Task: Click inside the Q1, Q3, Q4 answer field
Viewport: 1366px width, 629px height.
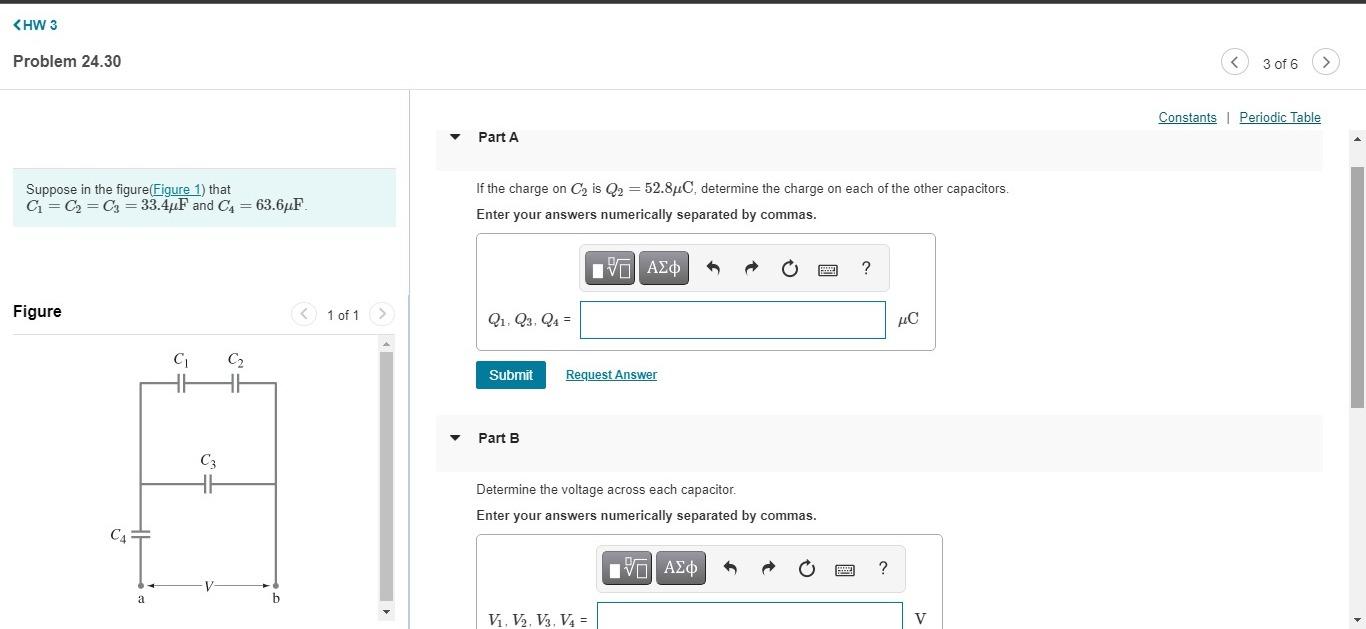Action: (732, 319)
